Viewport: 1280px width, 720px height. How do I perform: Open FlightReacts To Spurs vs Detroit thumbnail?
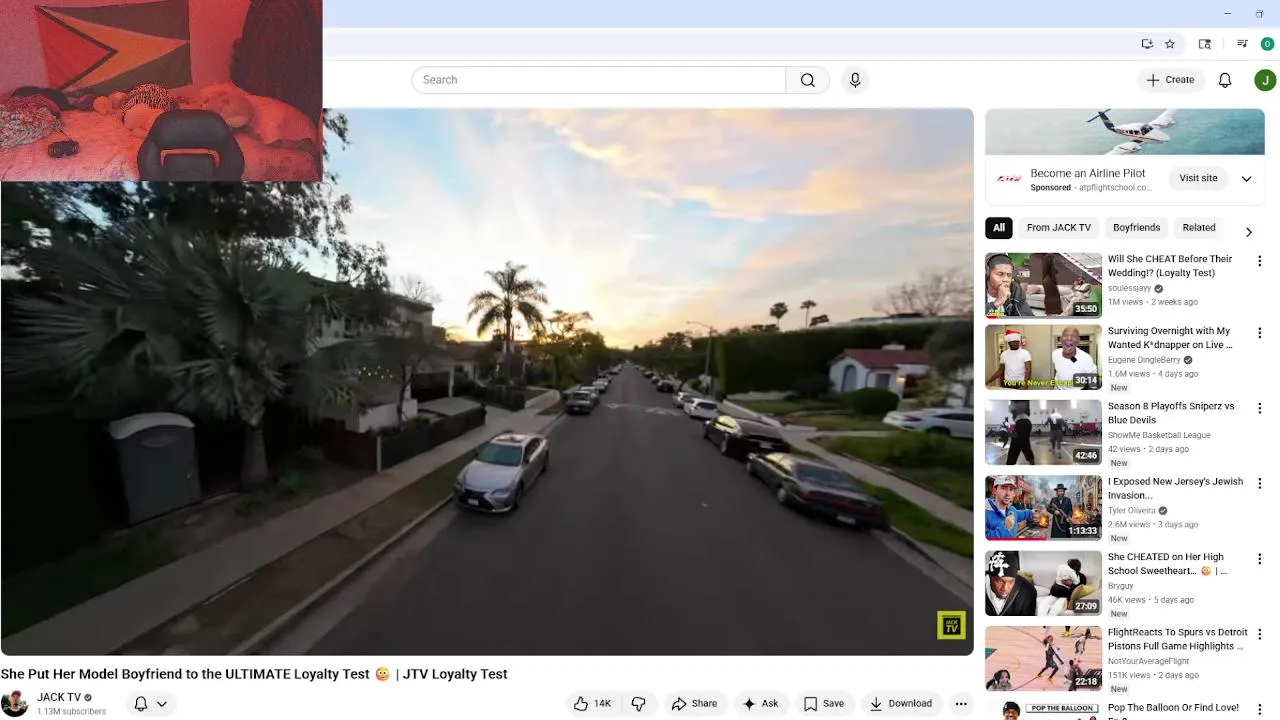(x=1043, y=658)
